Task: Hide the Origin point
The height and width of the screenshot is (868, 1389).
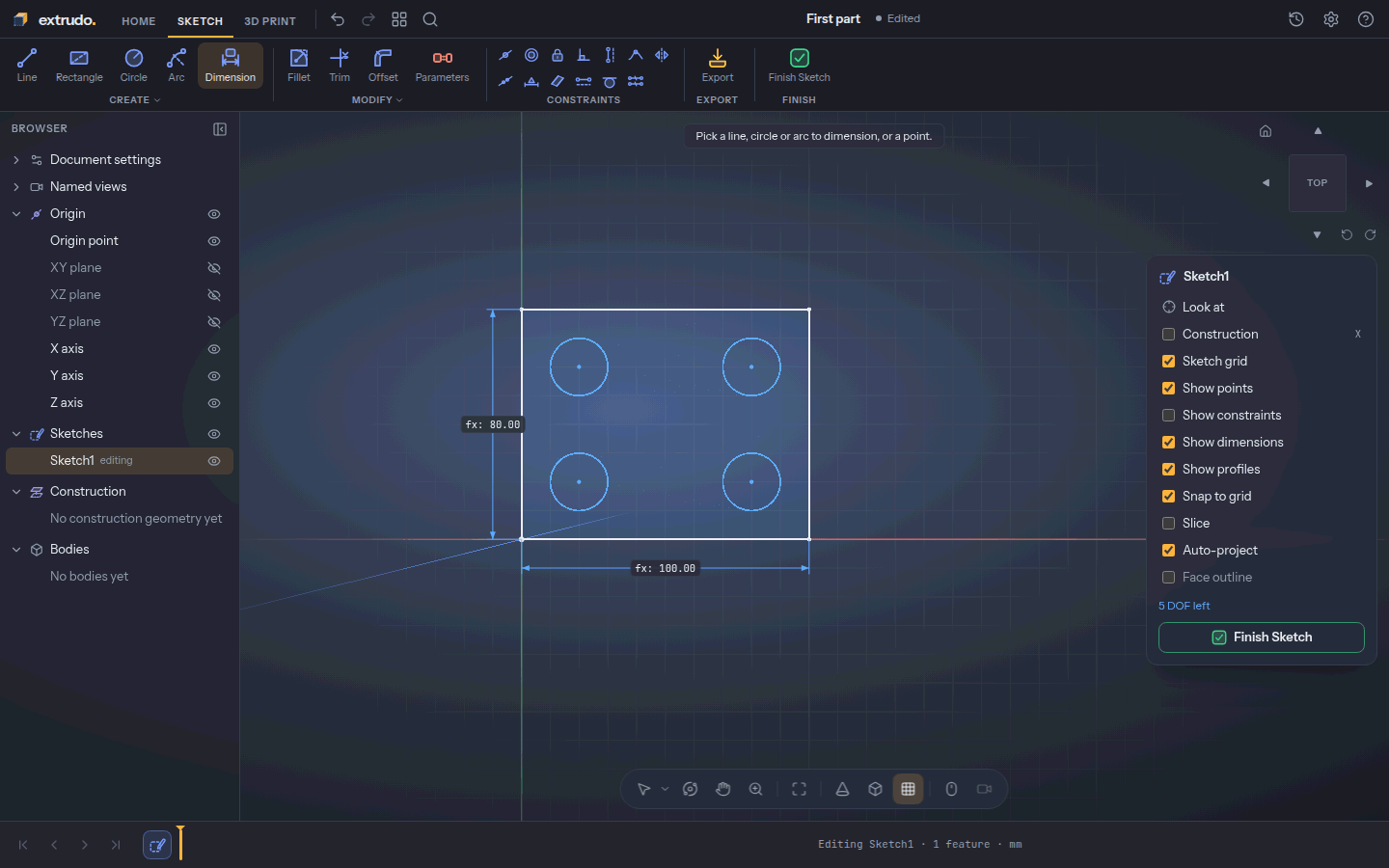Action: click(214, 241)
